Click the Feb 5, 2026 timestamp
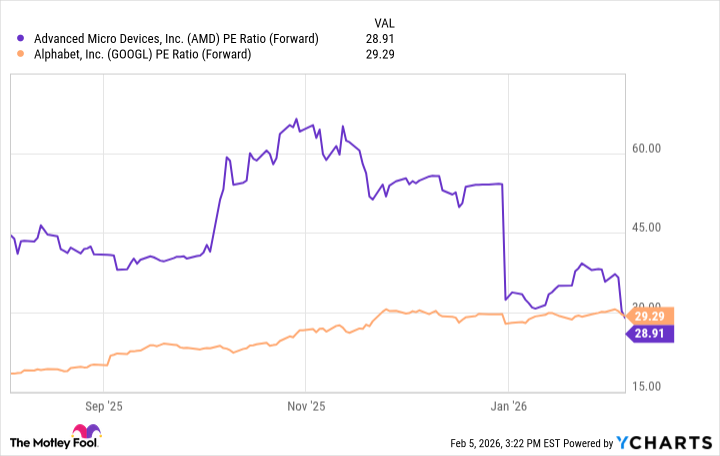720x456 pixels. click(x=508, y=443)
